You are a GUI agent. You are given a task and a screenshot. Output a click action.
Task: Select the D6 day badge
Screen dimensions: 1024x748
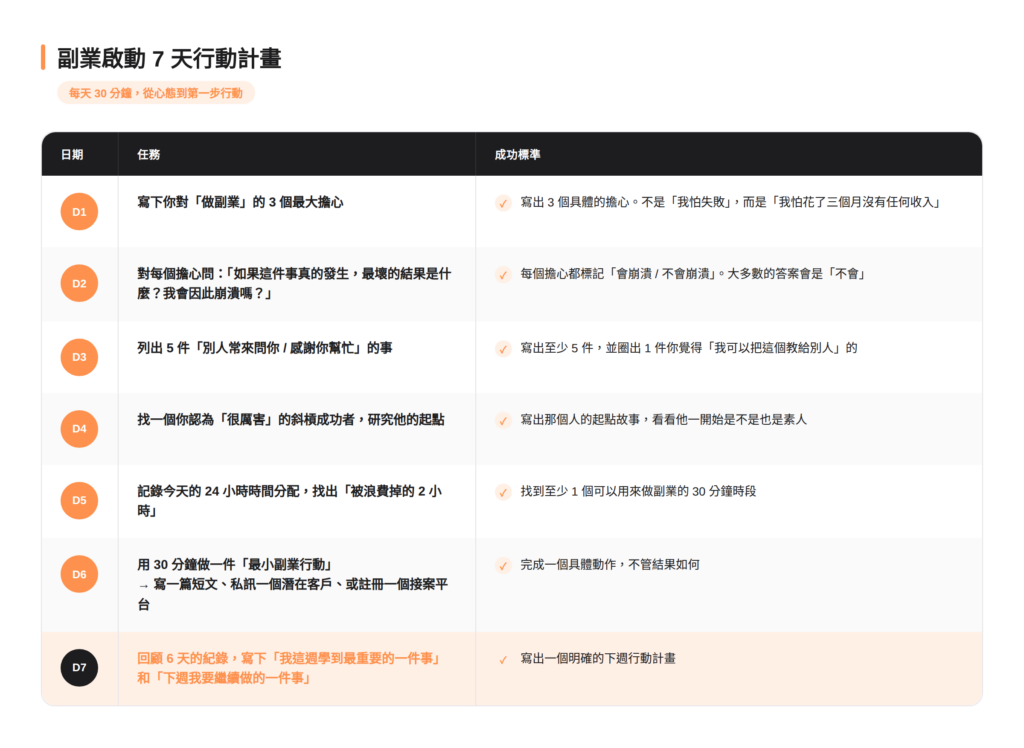tap(79, 574)
